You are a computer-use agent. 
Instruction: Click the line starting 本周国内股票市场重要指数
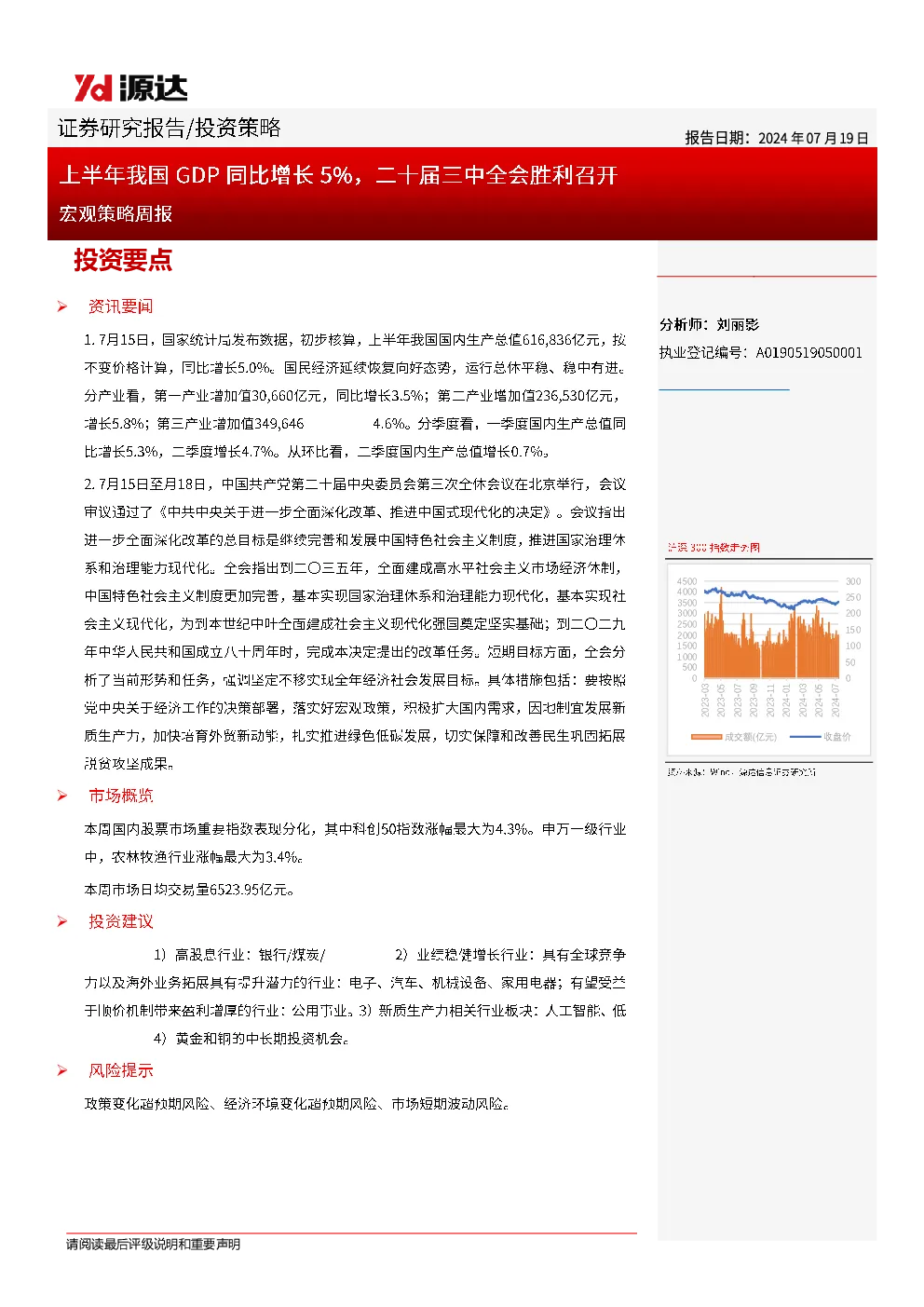coord(355,828)
